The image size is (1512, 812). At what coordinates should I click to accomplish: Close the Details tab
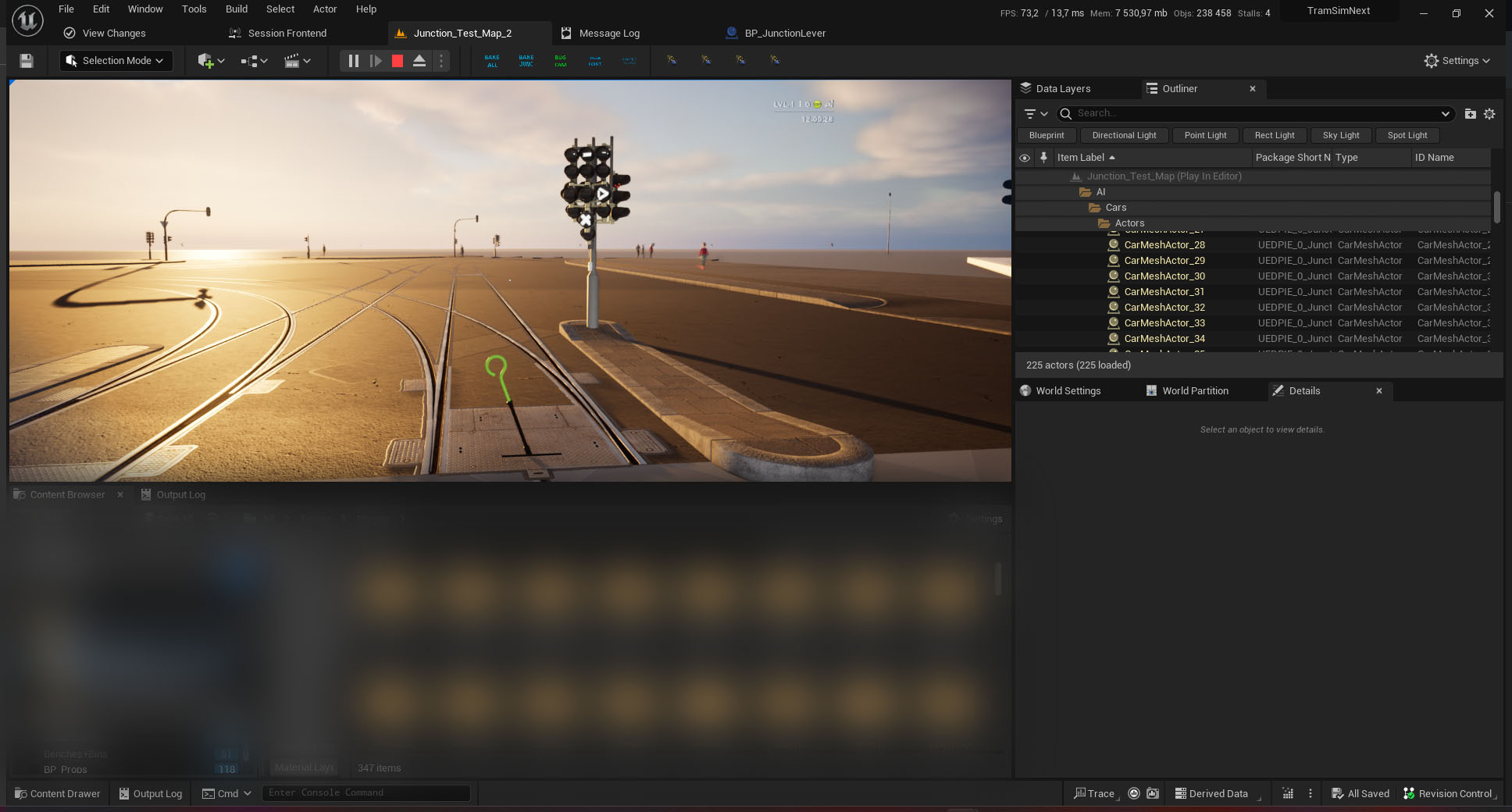(1379, 391)
